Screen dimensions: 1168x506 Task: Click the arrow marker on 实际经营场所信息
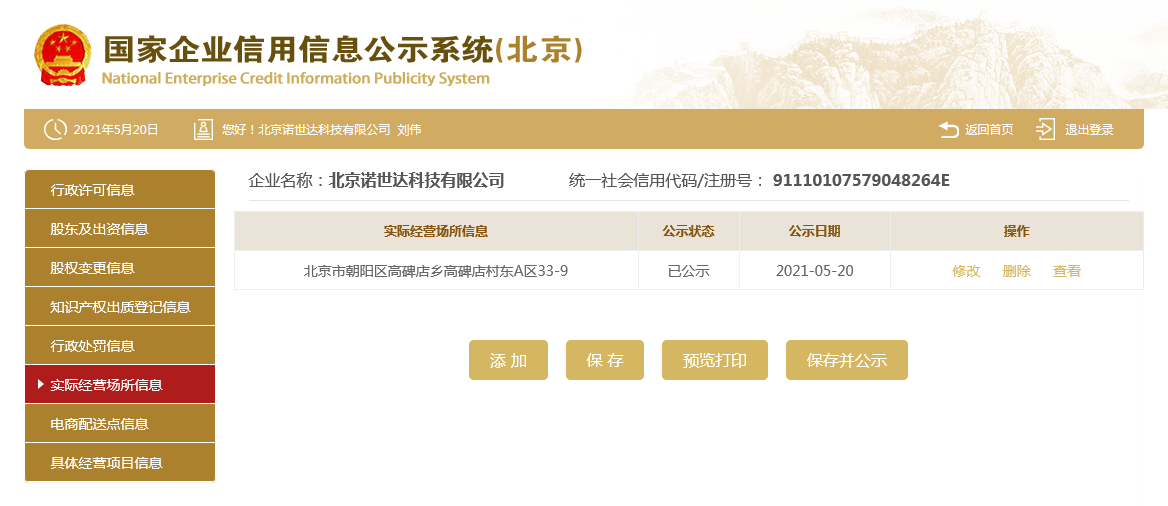41,385
